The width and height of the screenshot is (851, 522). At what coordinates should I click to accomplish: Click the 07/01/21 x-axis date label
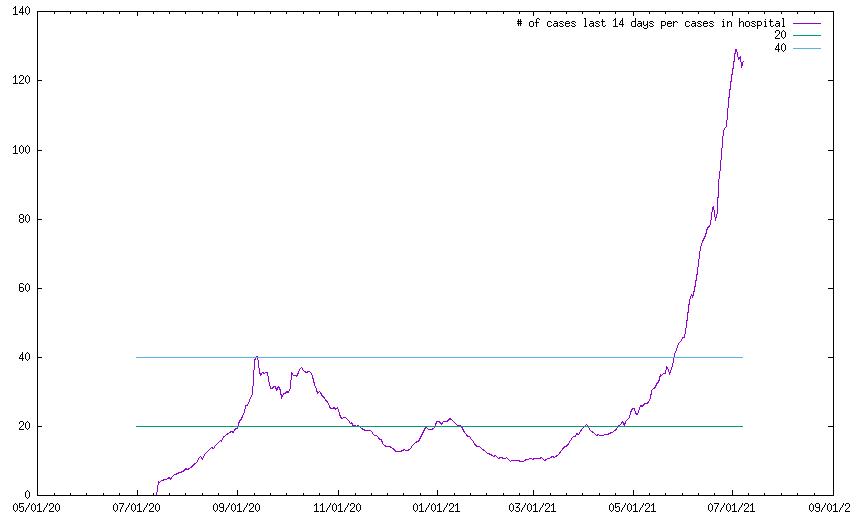coord(733,508)
